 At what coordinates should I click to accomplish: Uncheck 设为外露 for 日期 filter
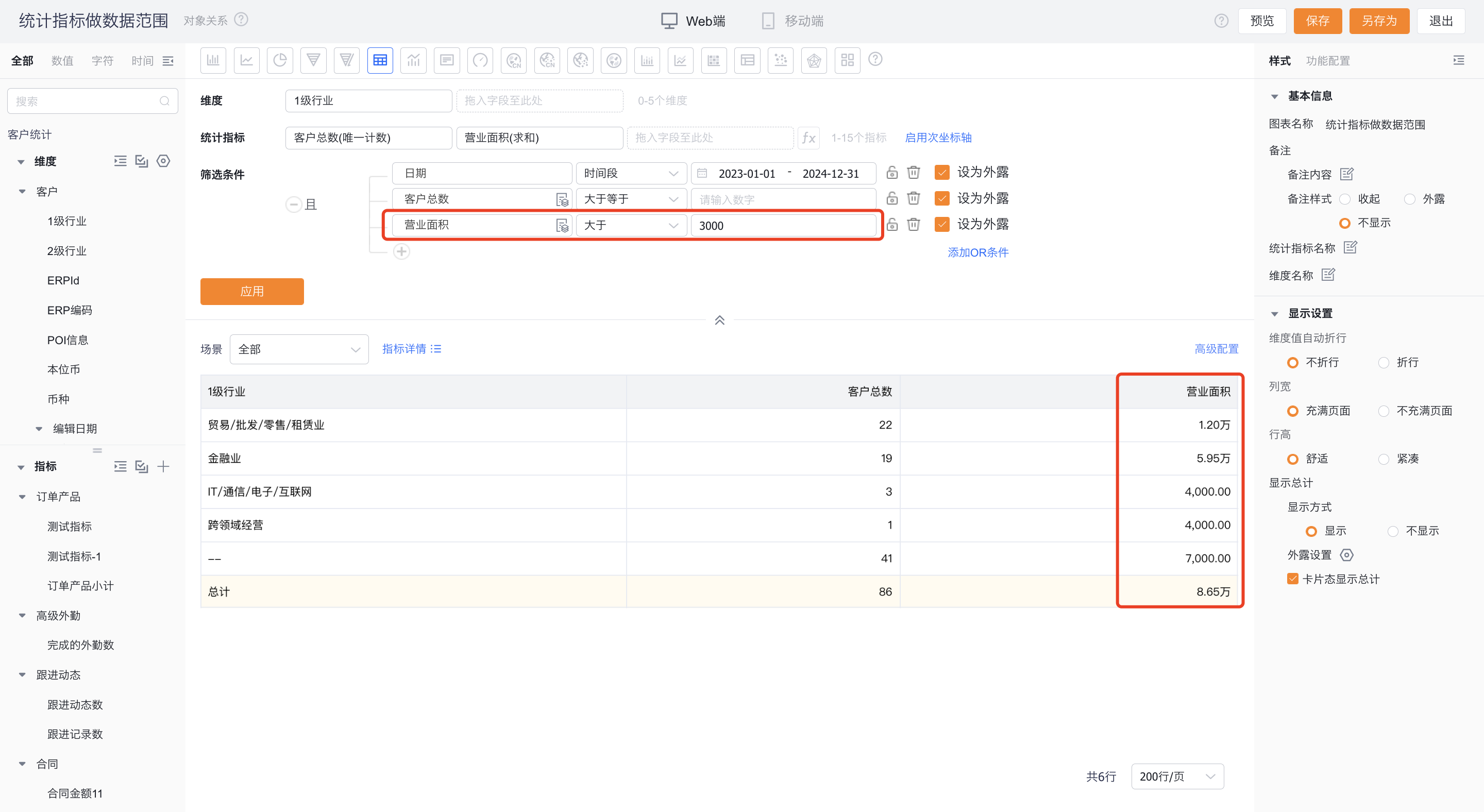pos(942,172)
